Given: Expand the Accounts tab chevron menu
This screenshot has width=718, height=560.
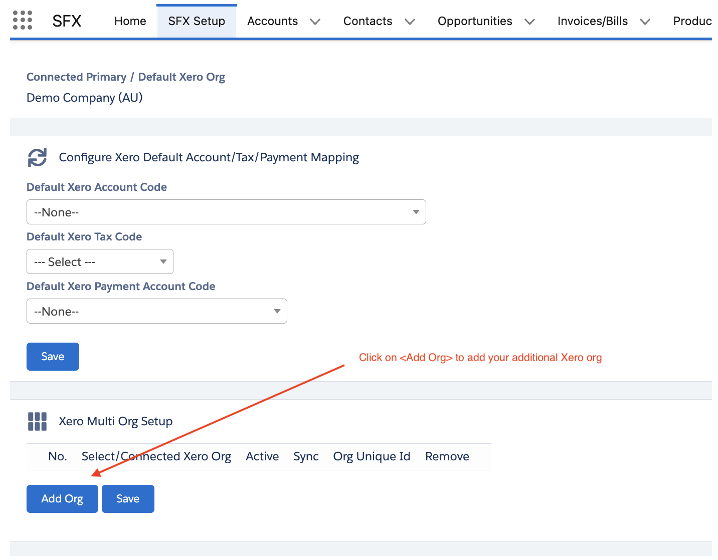Looking at the screenshot, I should [315, 22].
